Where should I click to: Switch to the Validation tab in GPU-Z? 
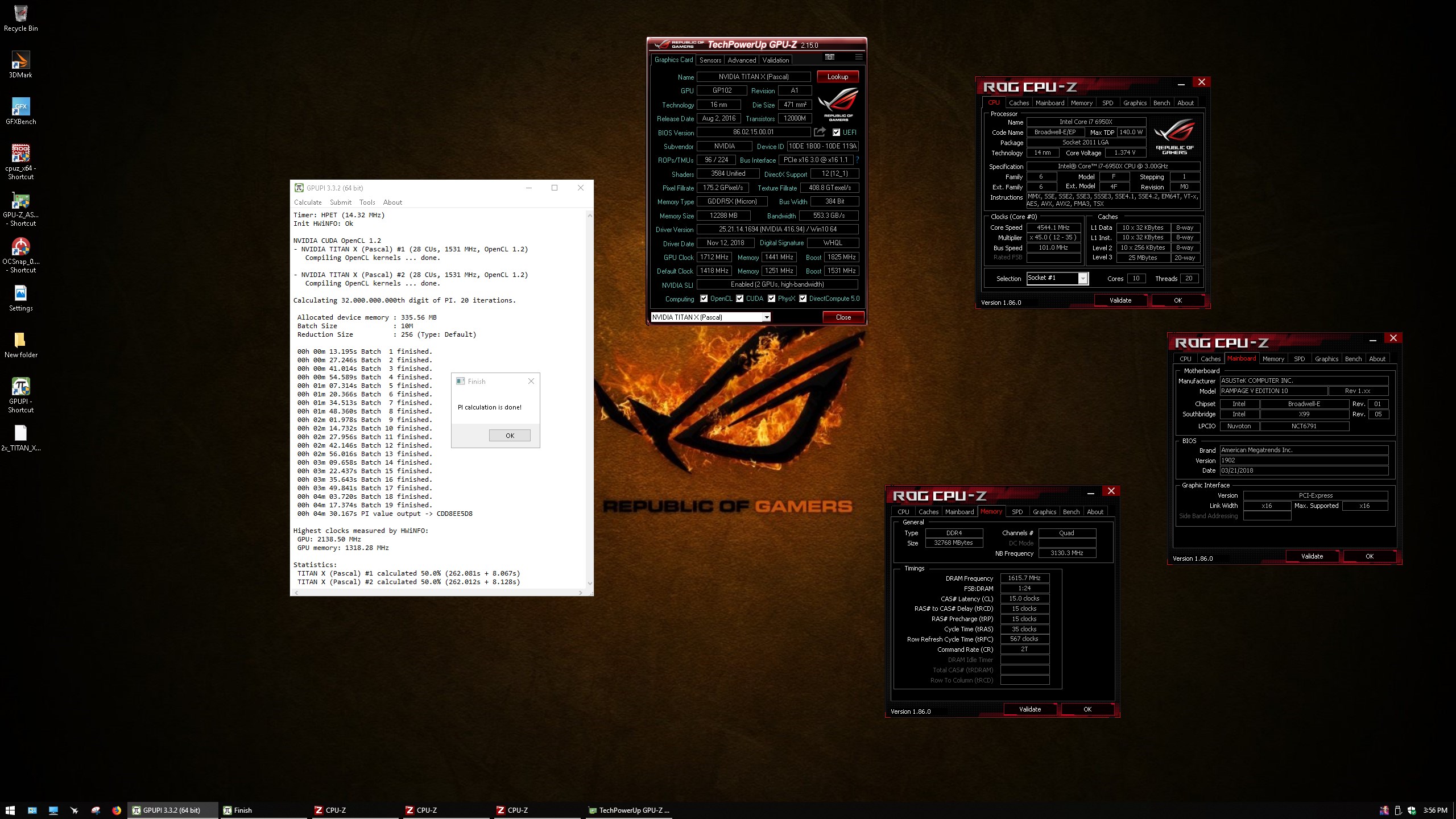point(775,60)
